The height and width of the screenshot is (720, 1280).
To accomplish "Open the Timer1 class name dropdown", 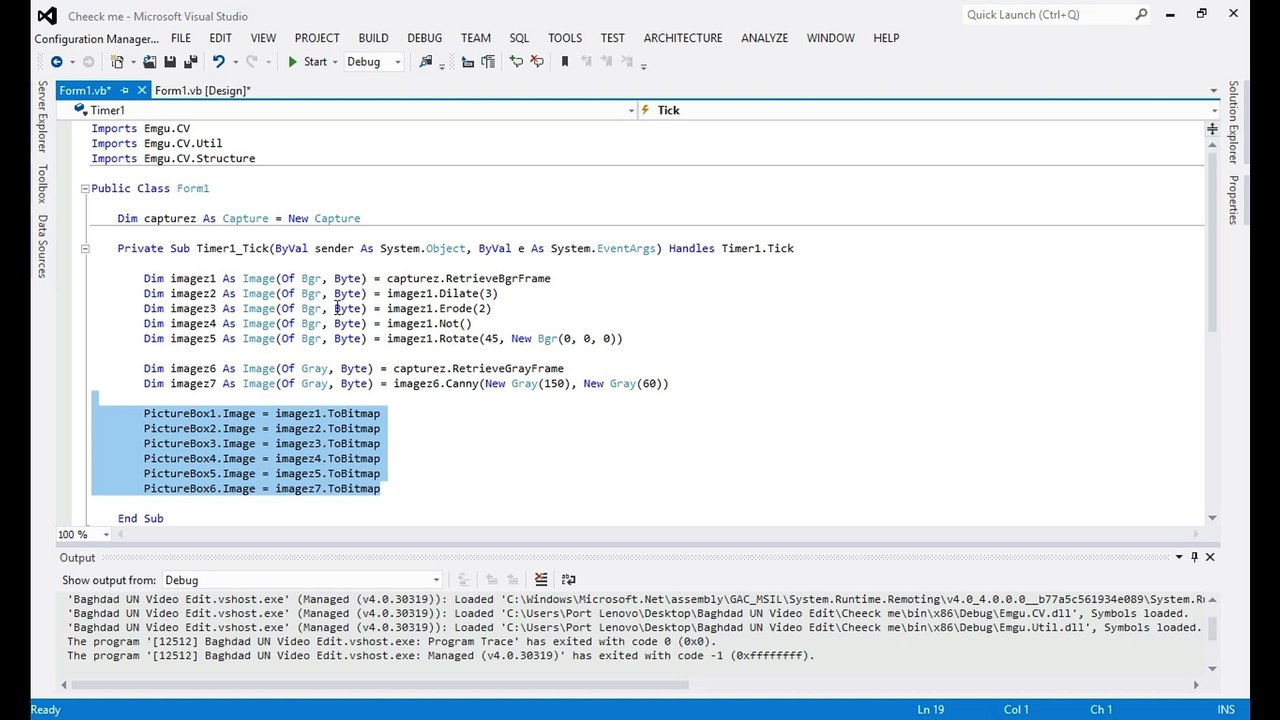I will tap(631, 110).
